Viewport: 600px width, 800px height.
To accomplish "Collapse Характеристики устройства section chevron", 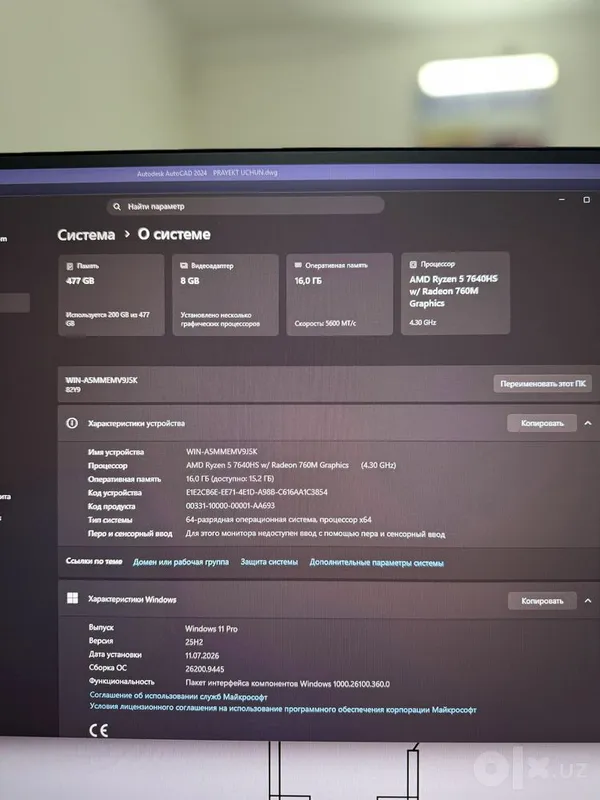I will pos(588,423).
